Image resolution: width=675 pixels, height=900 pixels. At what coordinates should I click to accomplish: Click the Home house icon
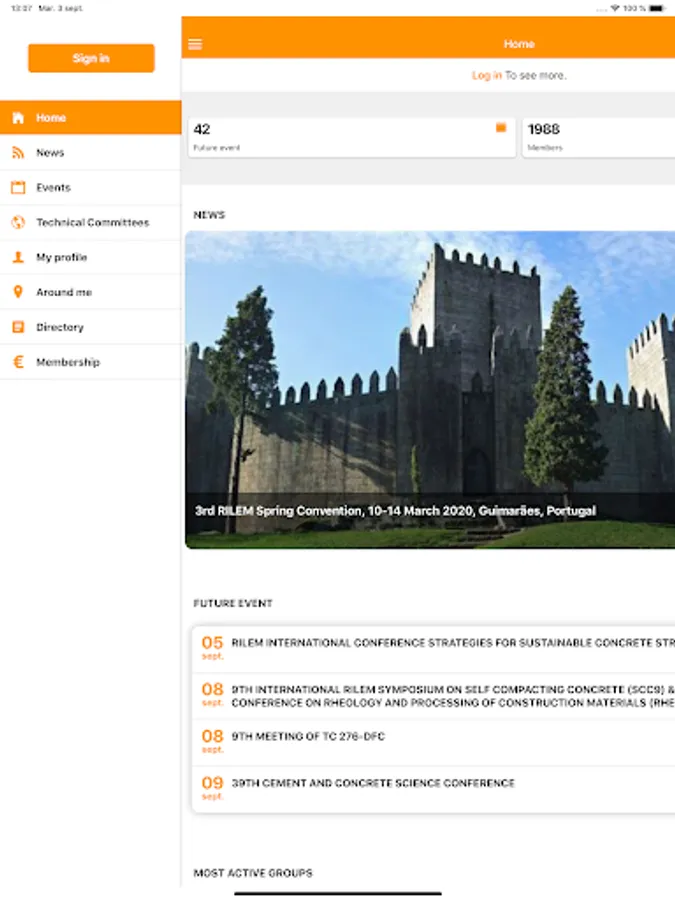[18, 118]
